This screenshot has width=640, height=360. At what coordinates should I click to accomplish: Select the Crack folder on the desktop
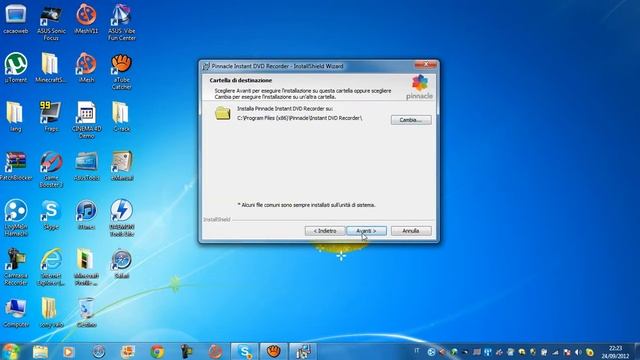click(x=122, y=117)
